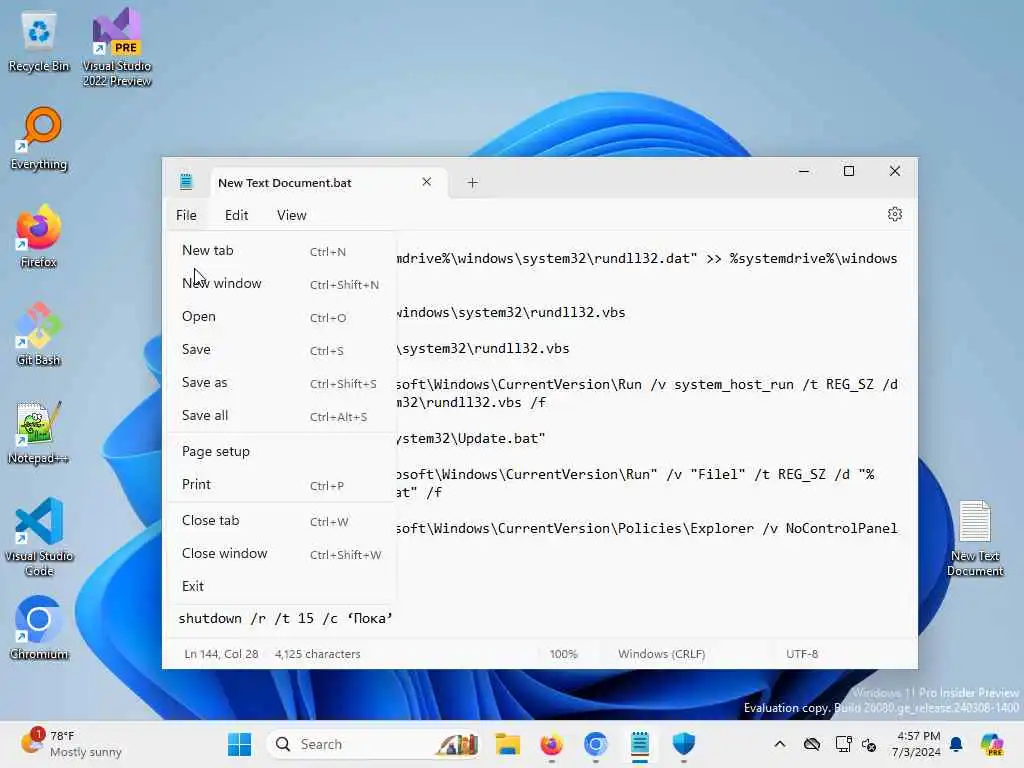Click text line ending with NoControlPanel
Screen dimensions: 1024x768
click(647, 528)
